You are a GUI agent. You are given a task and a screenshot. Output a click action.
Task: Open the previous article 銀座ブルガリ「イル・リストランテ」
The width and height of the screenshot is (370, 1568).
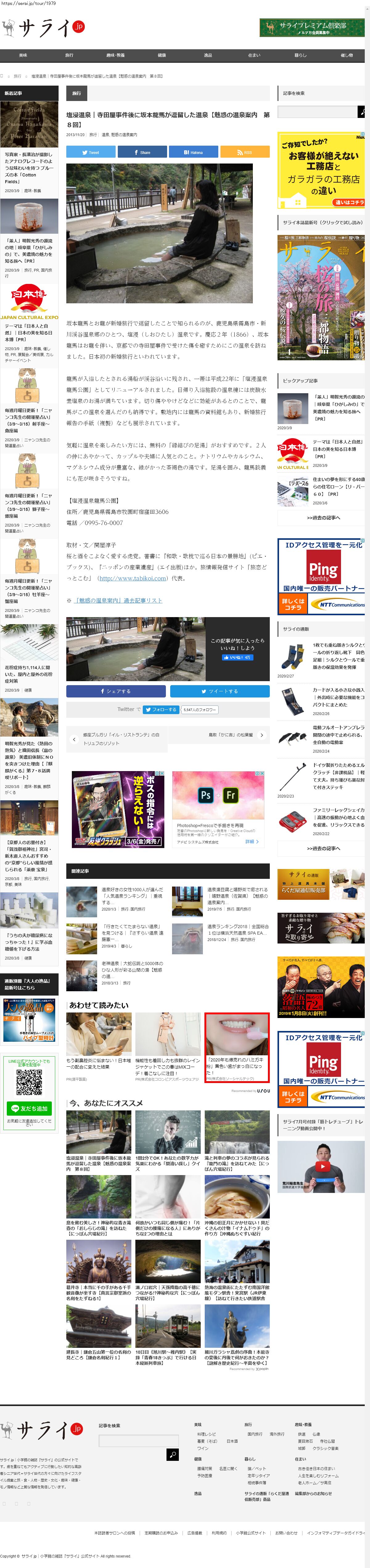pyautogui.click(x=121, y=739)
